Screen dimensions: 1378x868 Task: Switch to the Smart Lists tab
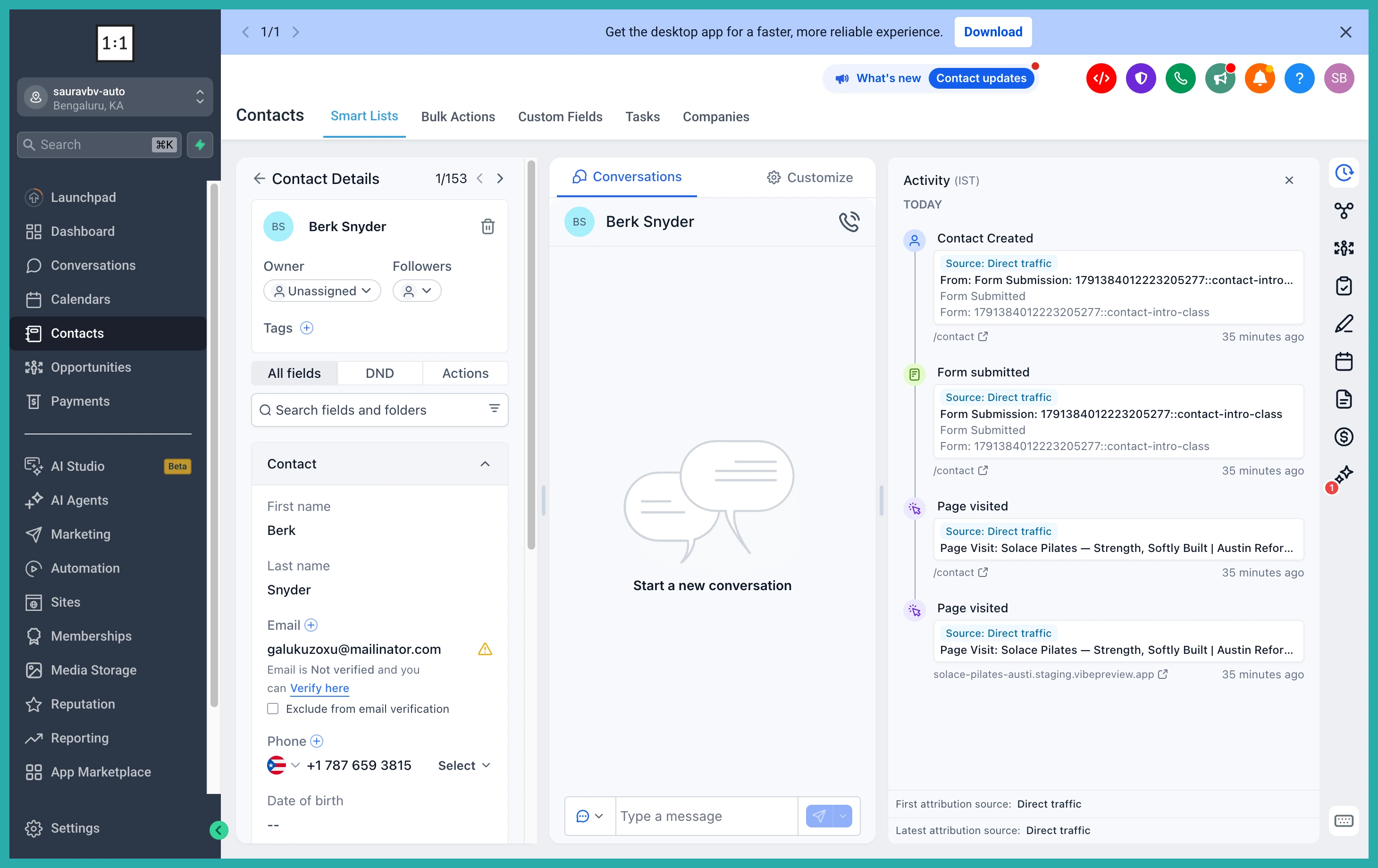(364, 116)
